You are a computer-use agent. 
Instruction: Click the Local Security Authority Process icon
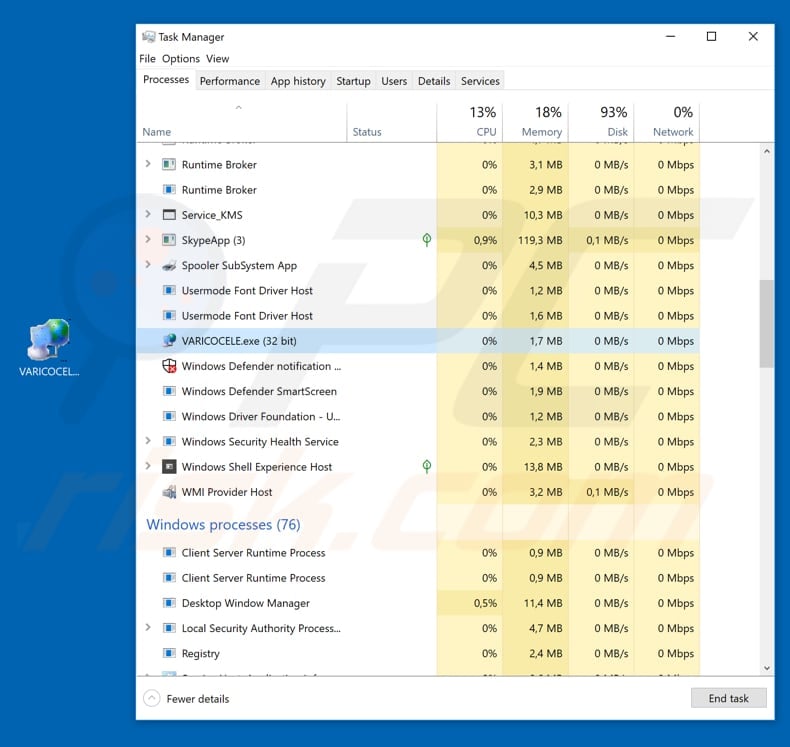169,628
